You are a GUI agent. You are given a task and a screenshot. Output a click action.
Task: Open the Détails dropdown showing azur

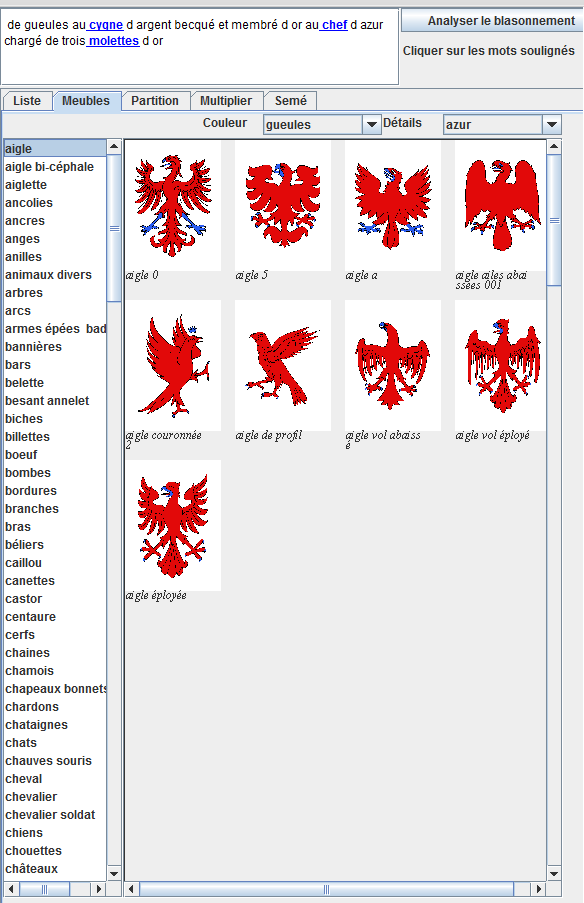click(x=502, y=124)
